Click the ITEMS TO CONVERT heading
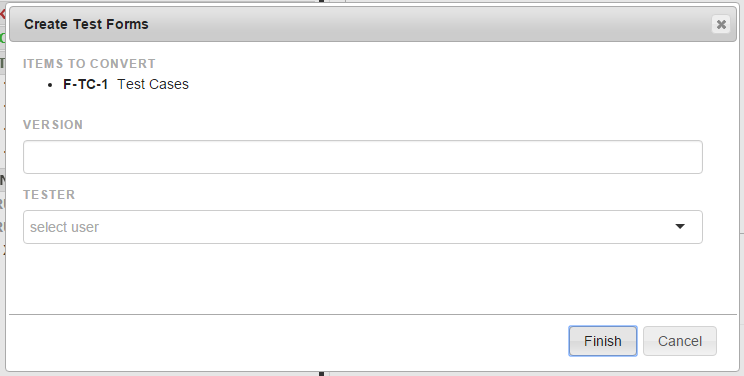 89,64
